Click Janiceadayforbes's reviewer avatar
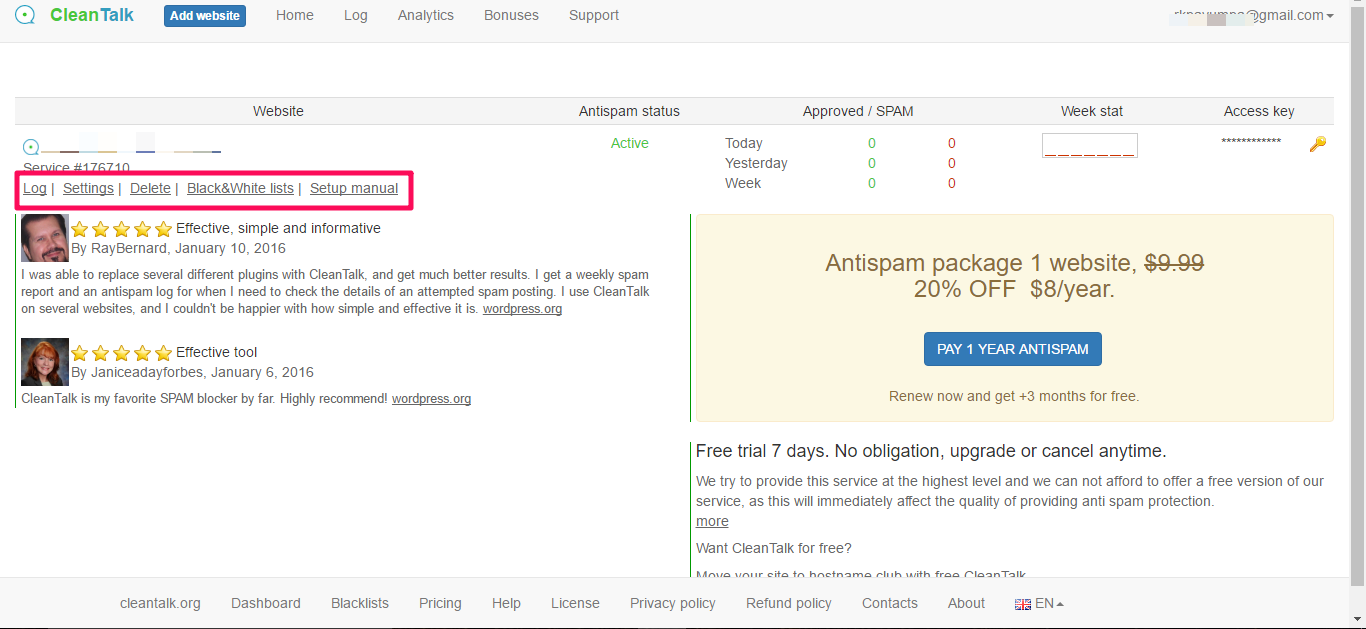 [x=45, y=362]
